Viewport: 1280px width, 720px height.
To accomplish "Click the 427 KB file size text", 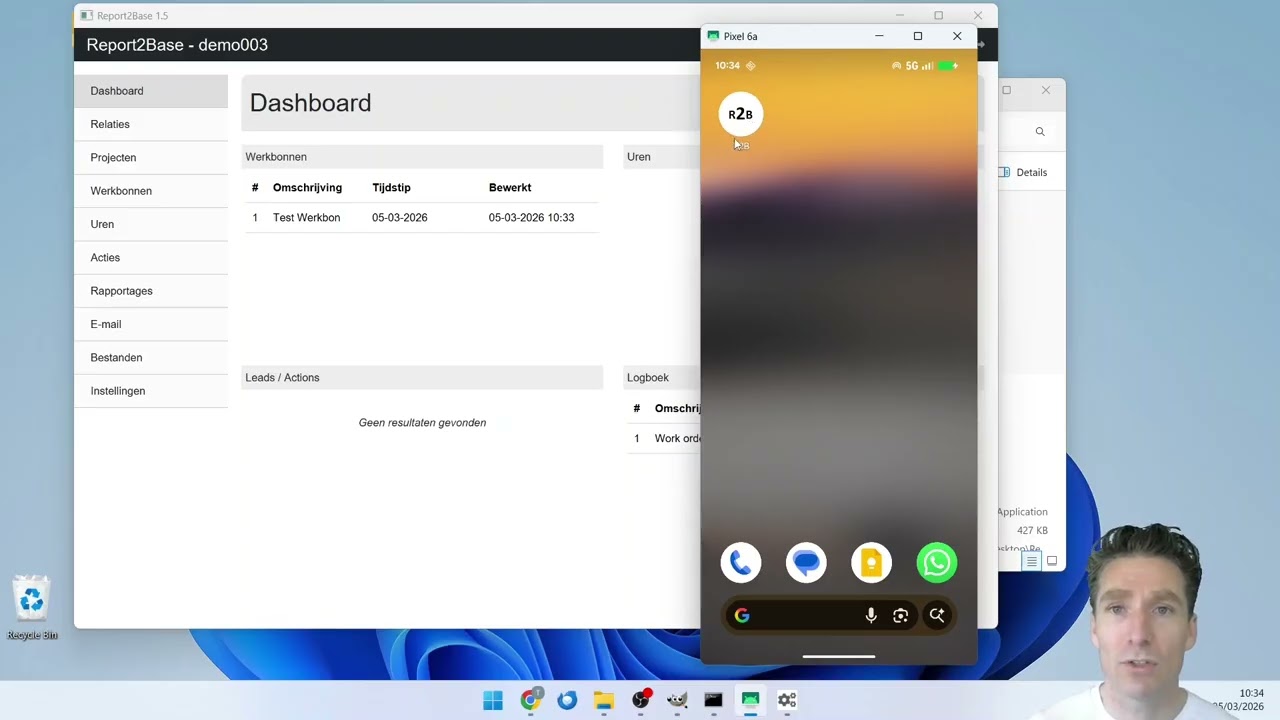I will tap(1032, 530).
